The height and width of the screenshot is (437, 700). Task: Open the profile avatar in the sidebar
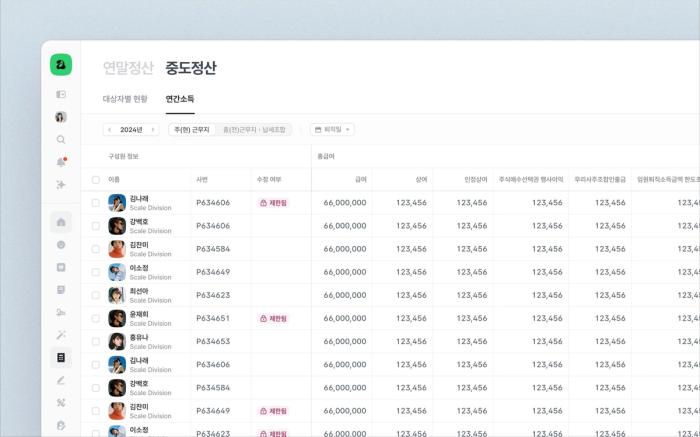pyautogui.click(x=61, y=117)
